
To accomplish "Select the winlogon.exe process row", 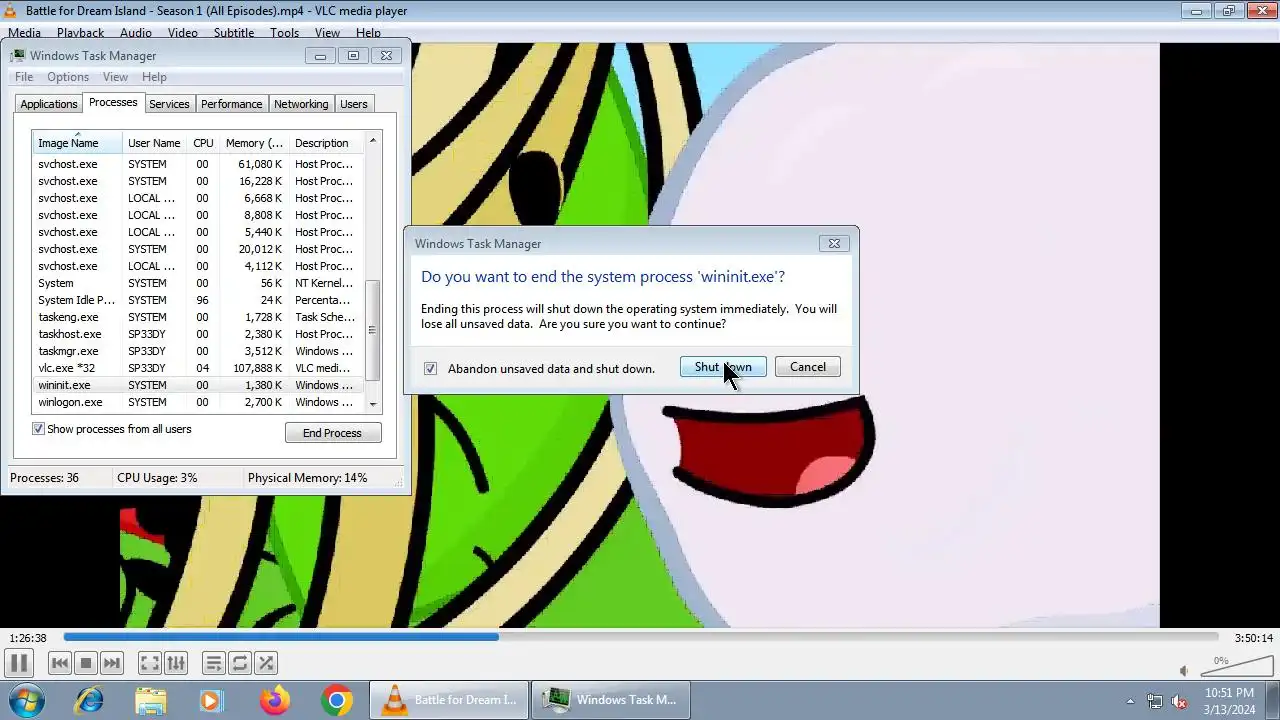I will (x=198, y=402).
